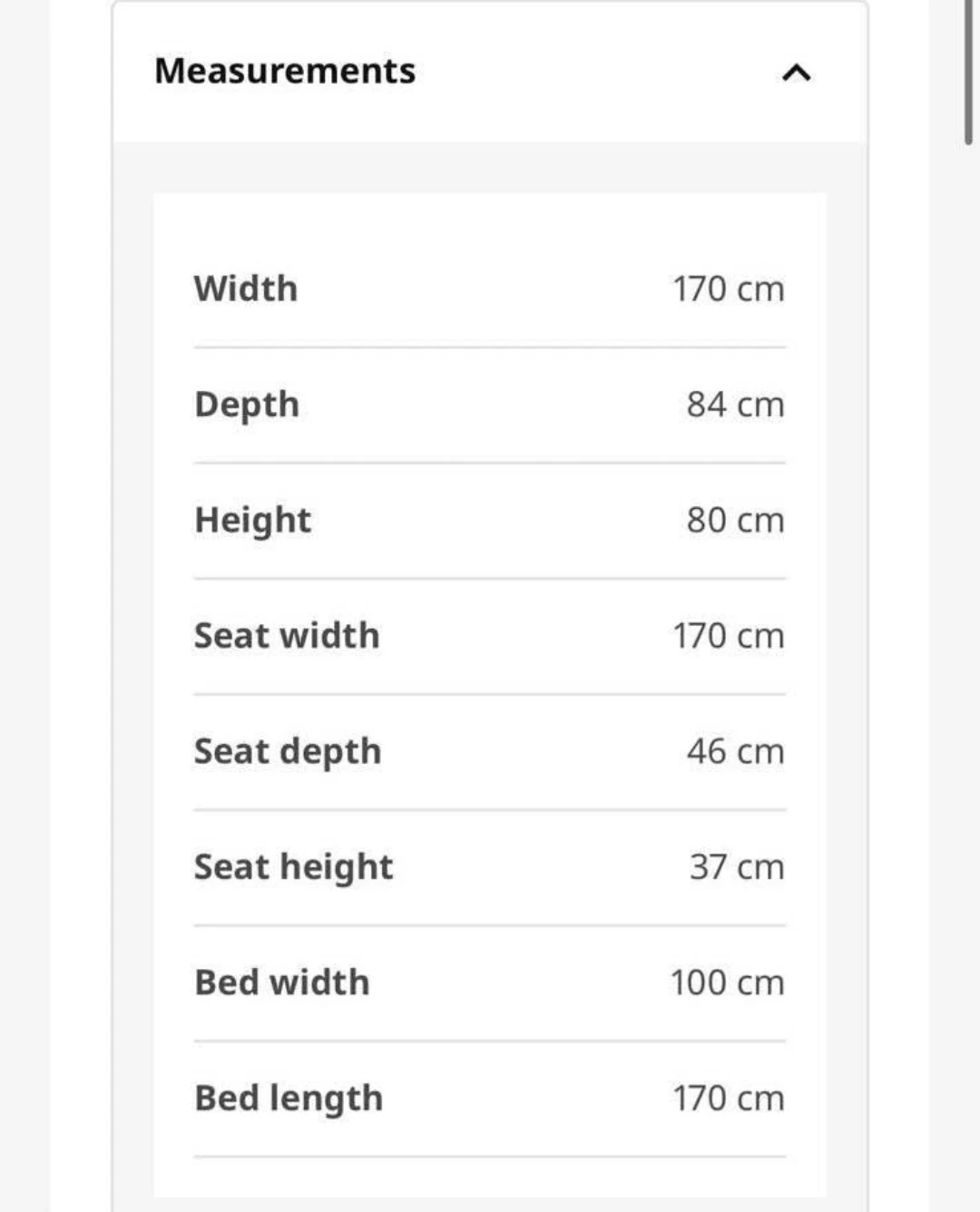Screen dimensions: 980x1212
Task: Select the Seat width 170 cm value
Action: pos(729,636)
